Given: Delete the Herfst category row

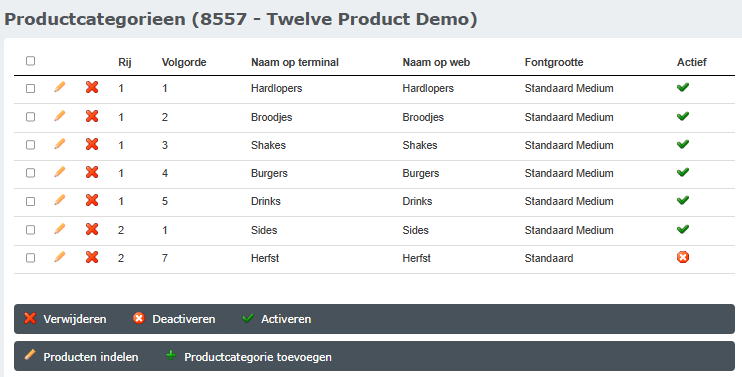Looking at the screenshot, I should pyautogui.click(x=92, y=257).
